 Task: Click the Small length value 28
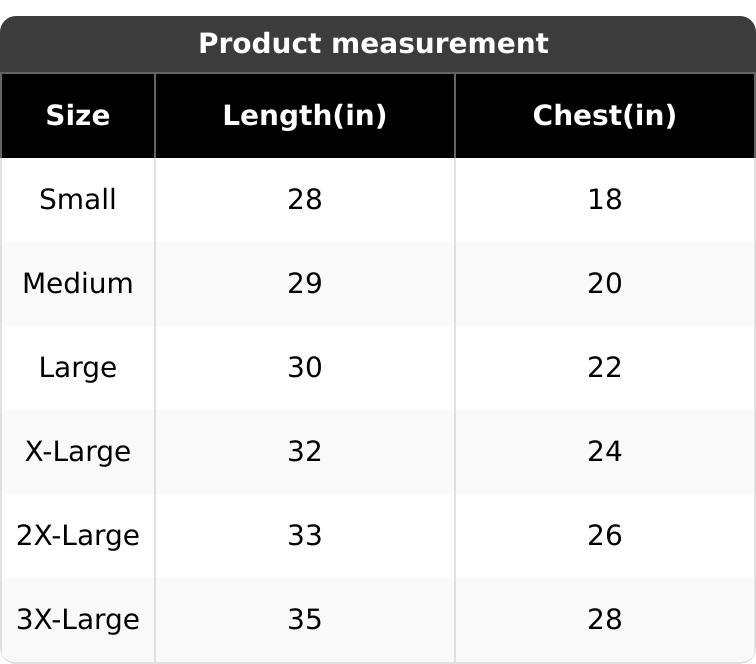click(x=304, y=200)
